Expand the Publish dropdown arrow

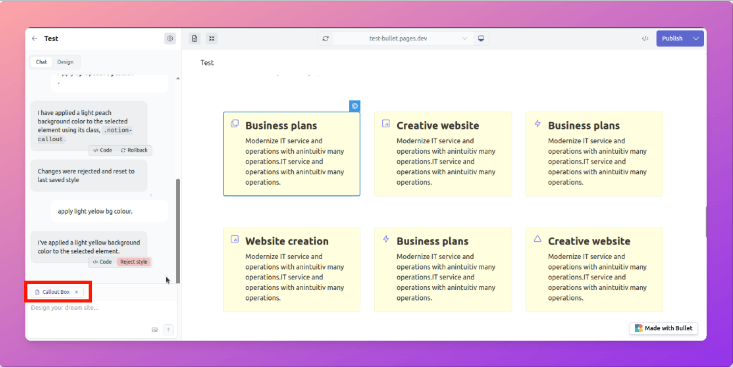click(x=696, y=39)
